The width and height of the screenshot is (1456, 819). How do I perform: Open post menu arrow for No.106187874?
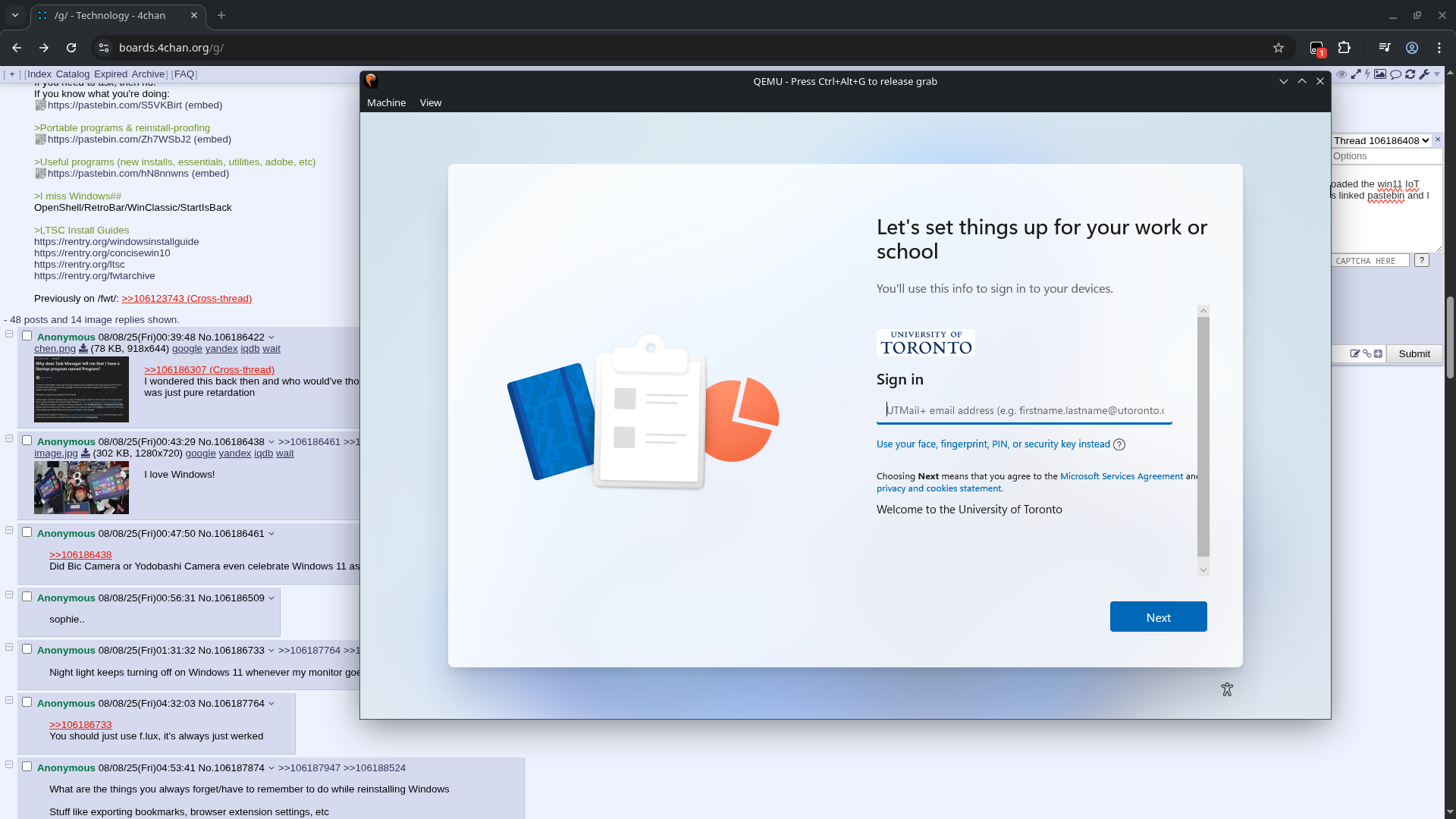(x=271, y=768)
